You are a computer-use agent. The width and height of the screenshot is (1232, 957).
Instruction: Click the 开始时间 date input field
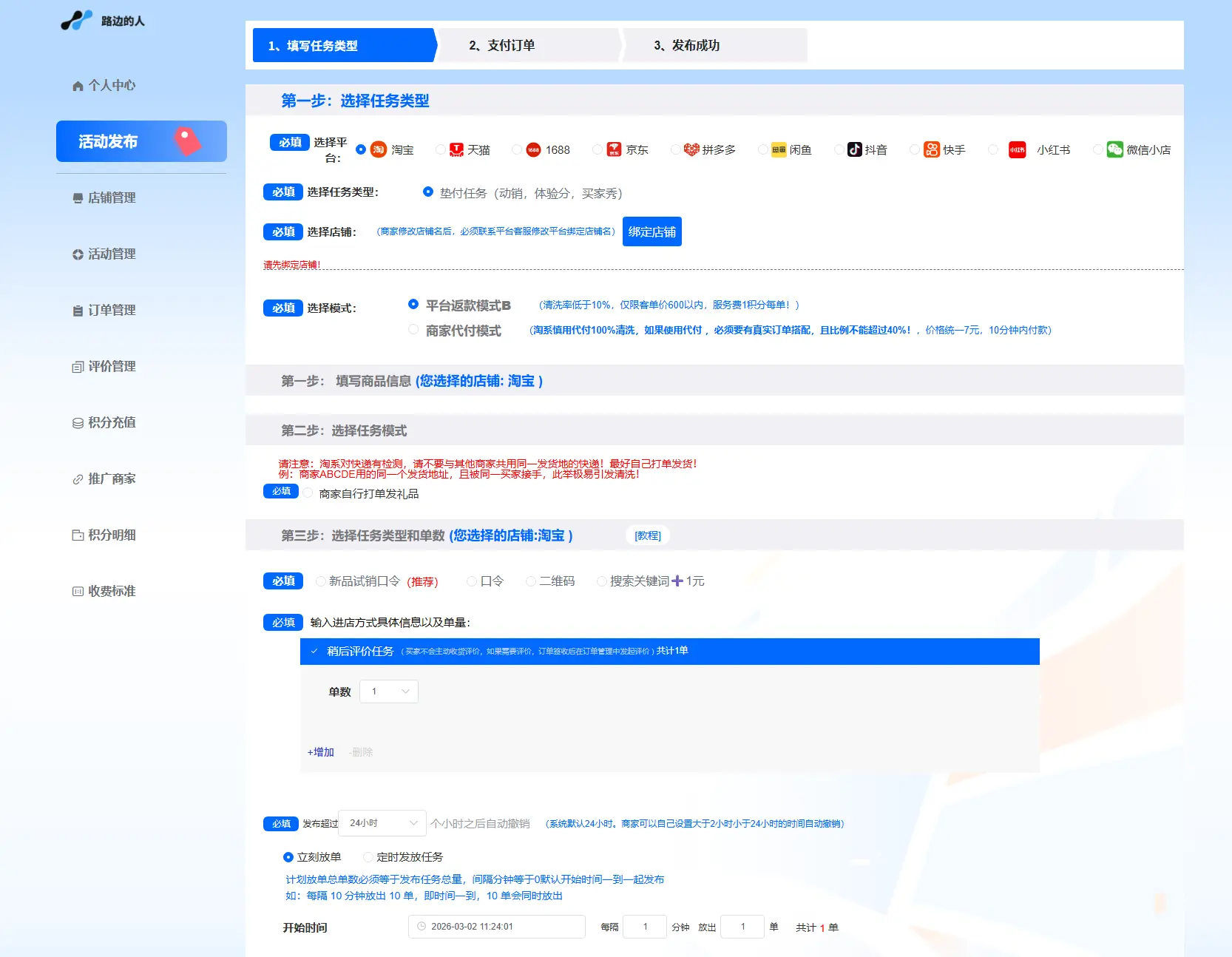pos(496,927)
